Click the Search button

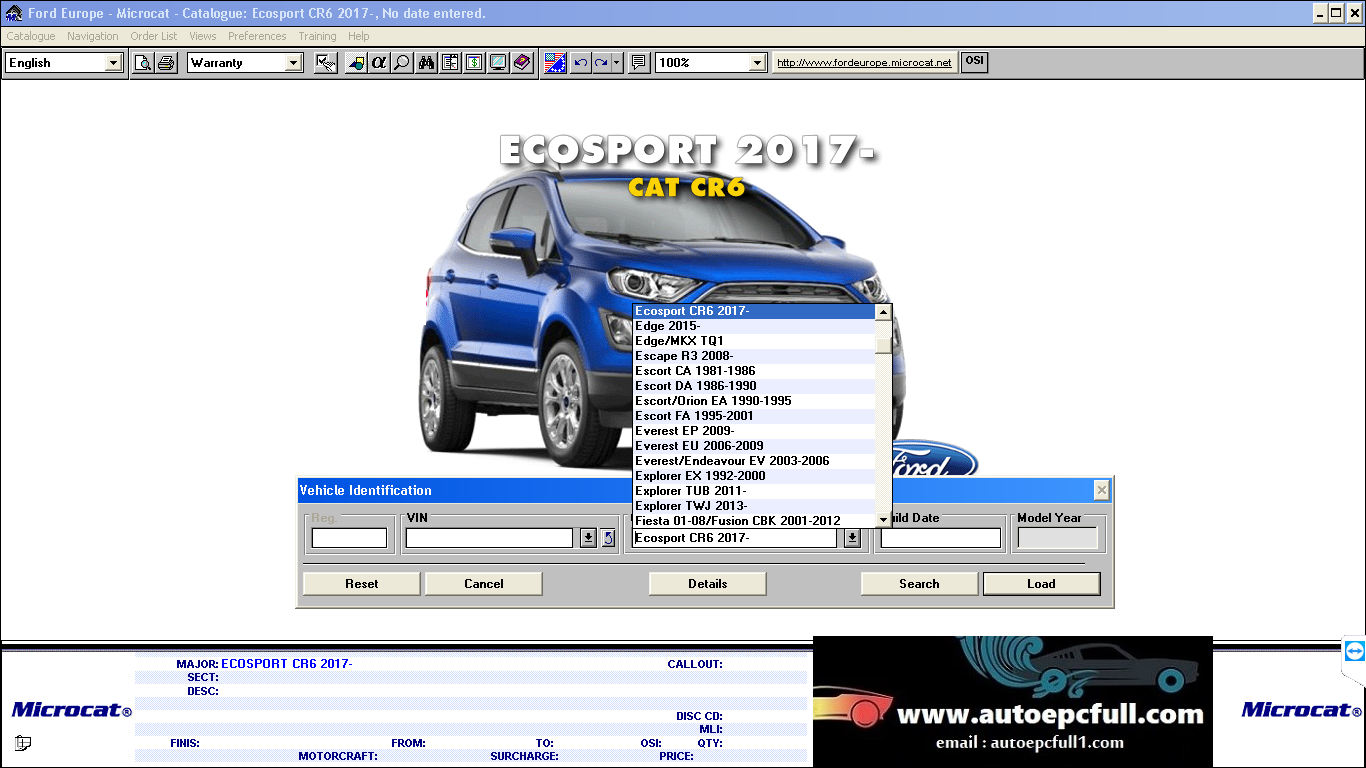click(x=919, y=584)
